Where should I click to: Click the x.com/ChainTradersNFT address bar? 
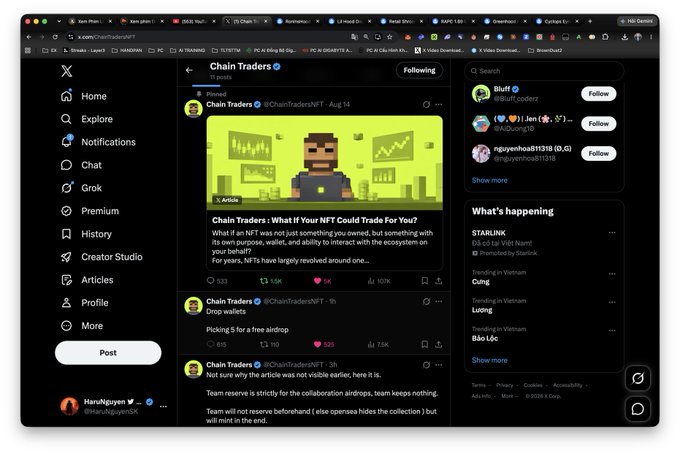[208, 37]
